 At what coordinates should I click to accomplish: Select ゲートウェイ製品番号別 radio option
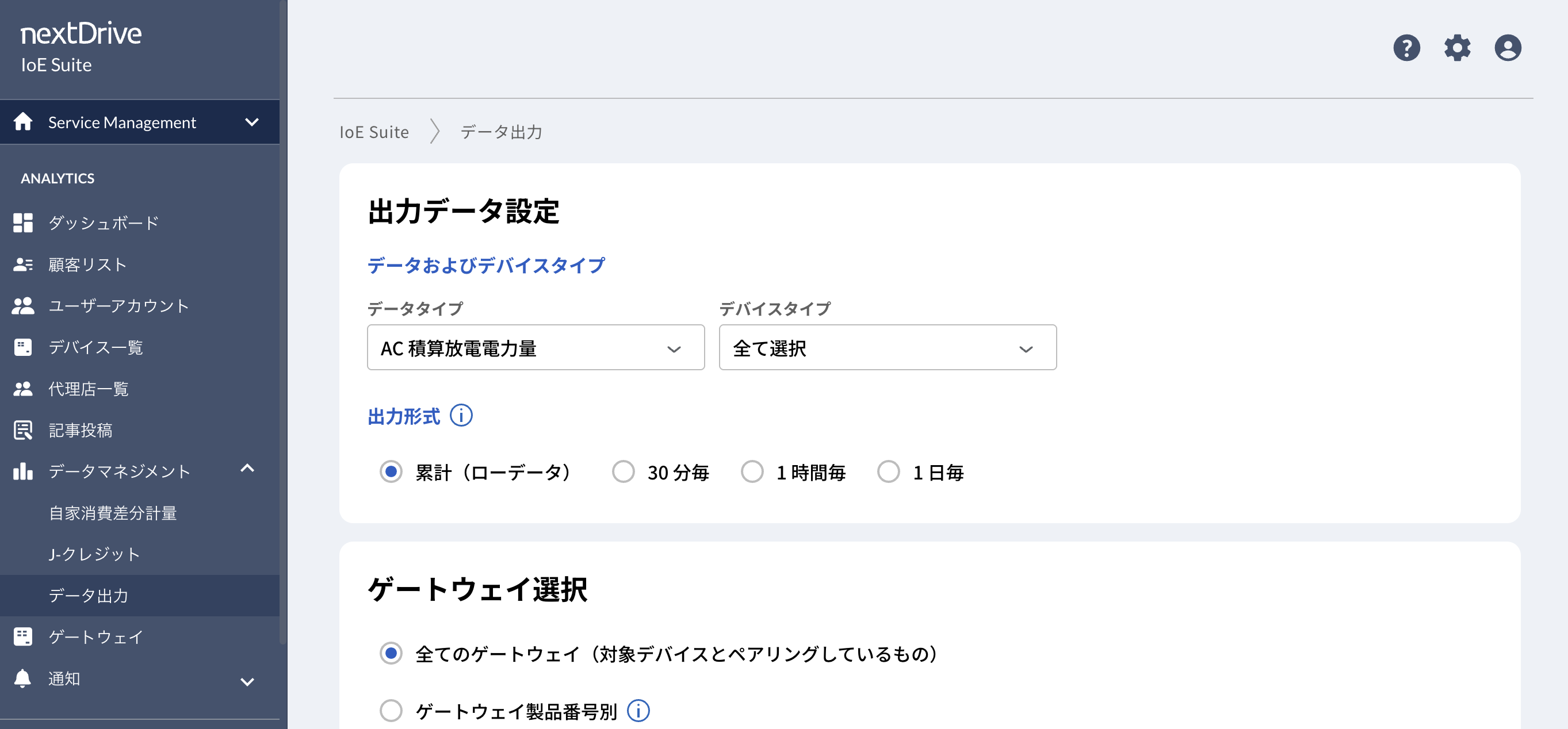pyautogui.click(x=391, y=710)
